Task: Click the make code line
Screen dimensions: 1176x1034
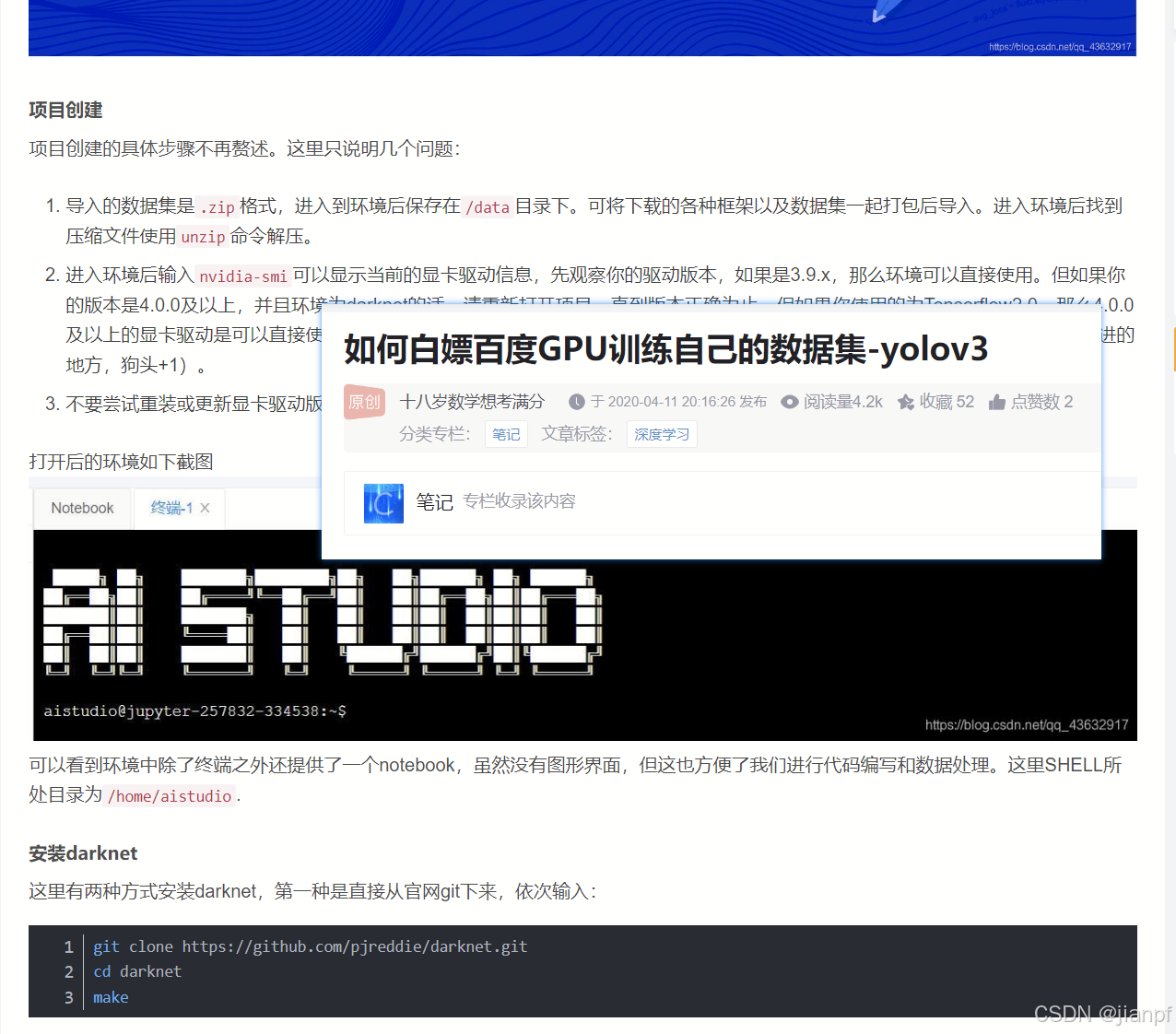Action: pos(111,997)
